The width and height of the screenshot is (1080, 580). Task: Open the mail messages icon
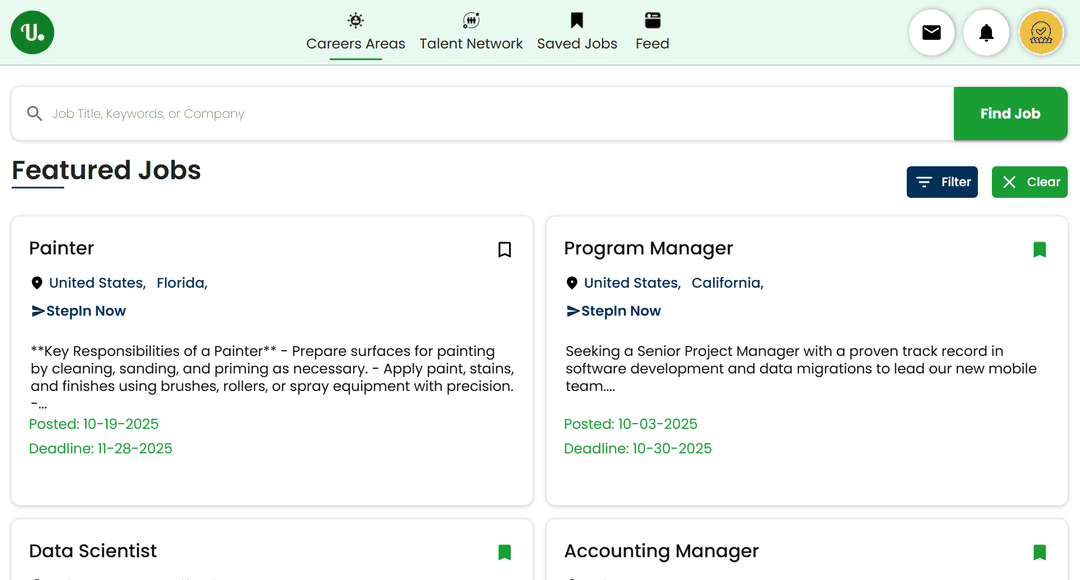tap(931, 33)
